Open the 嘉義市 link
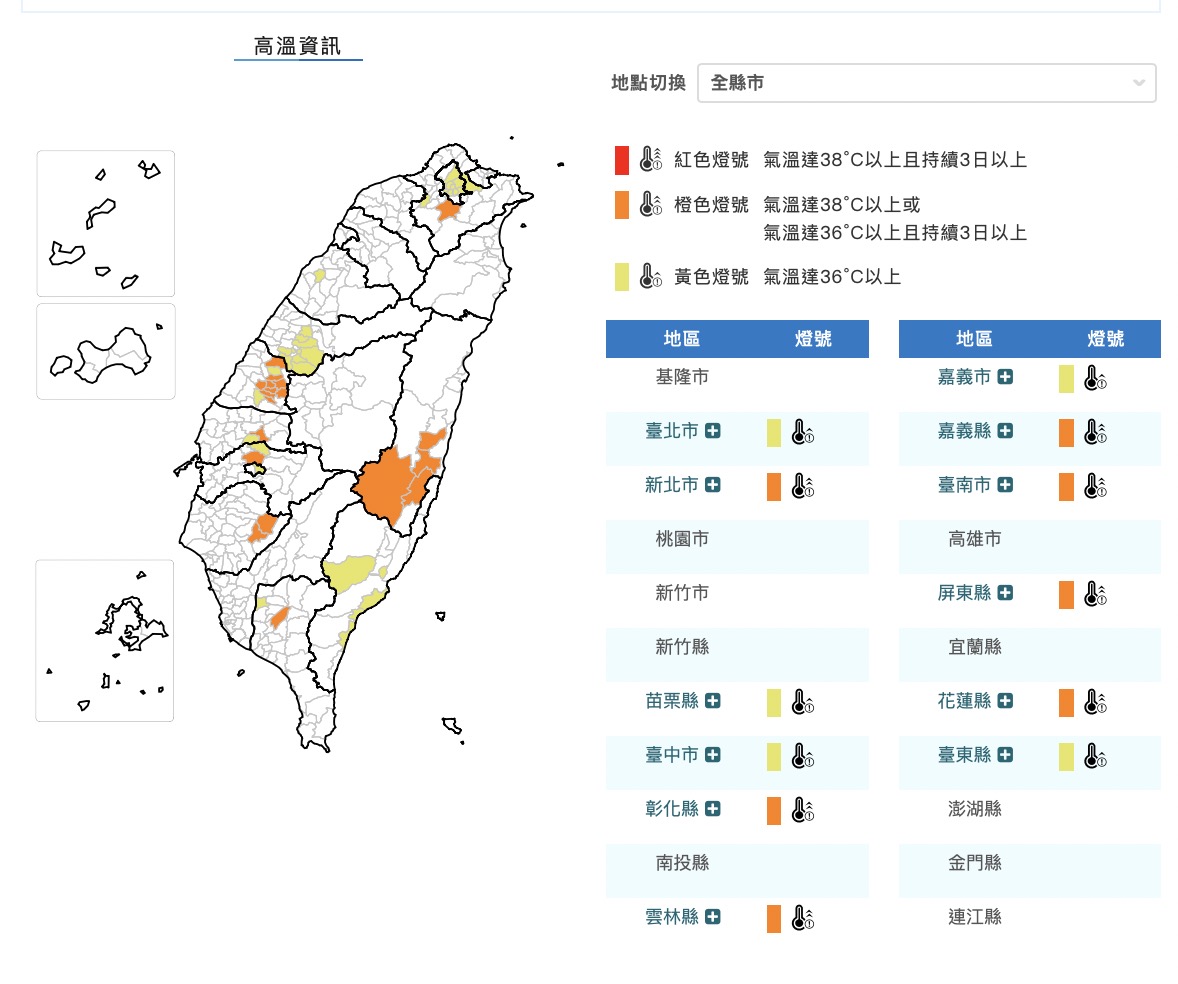Screen dimensions: 1178x984 (x=964, y=377)
